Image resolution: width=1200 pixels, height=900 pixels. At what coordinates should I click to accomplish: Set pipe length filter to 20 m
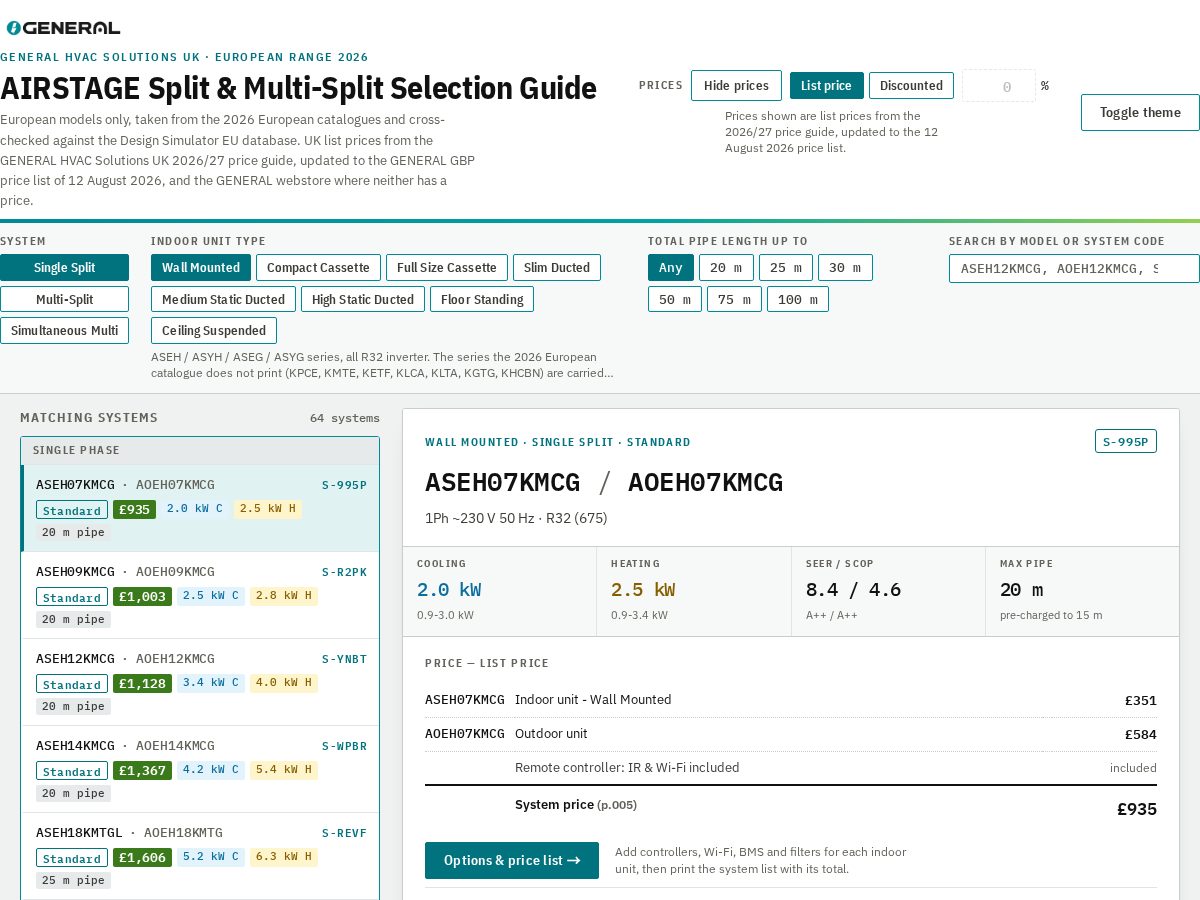[x=726, y=268]
